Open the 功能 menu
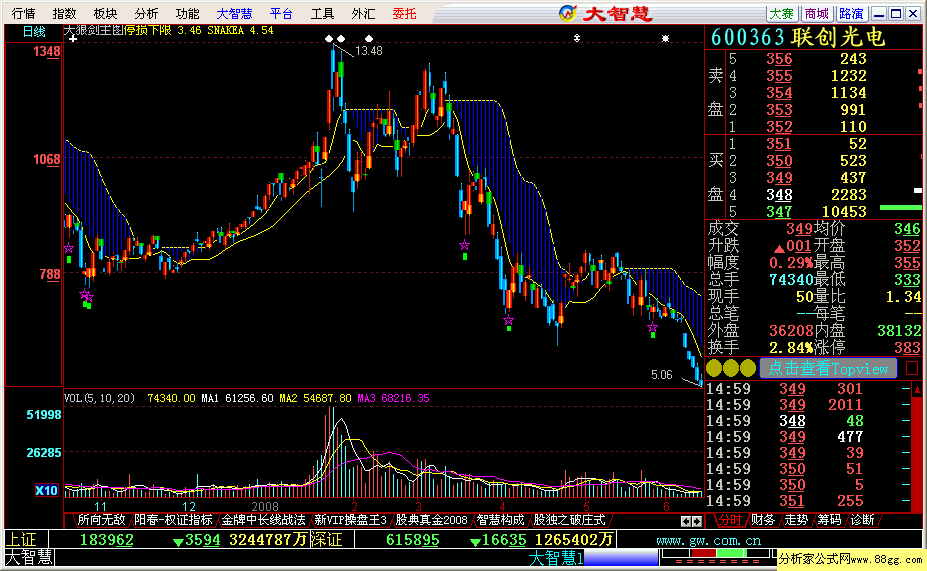The width and height of the screenshot is (927, 571). tap(188, 14)
